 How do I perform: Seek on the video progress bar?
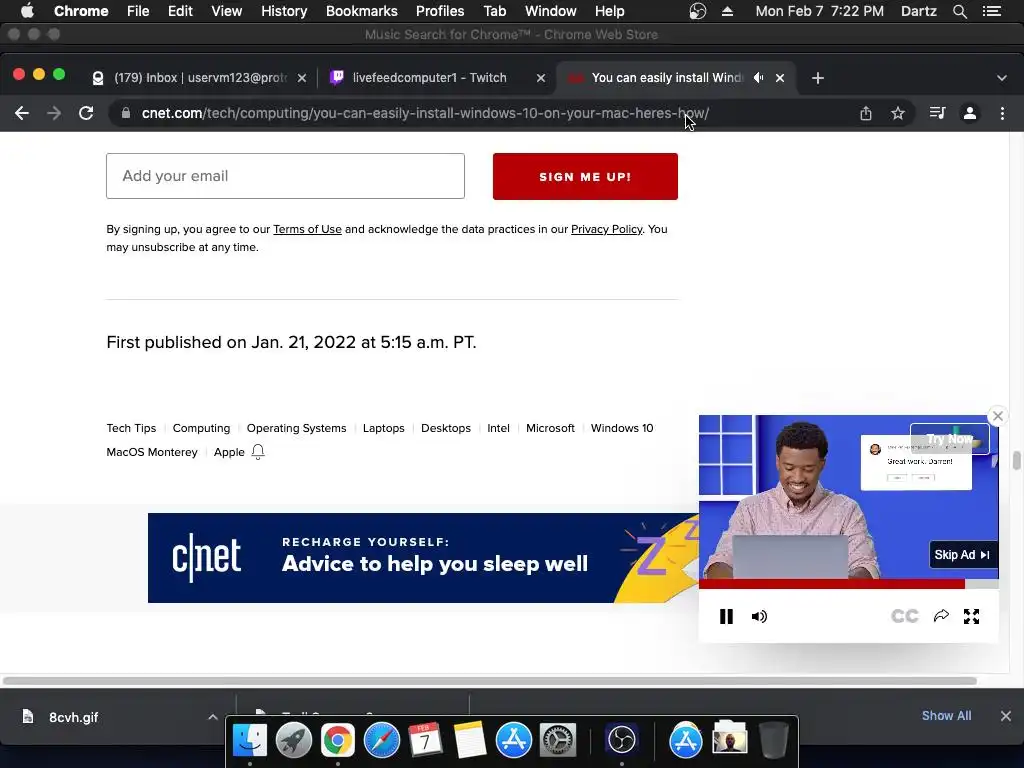point(848,584)
